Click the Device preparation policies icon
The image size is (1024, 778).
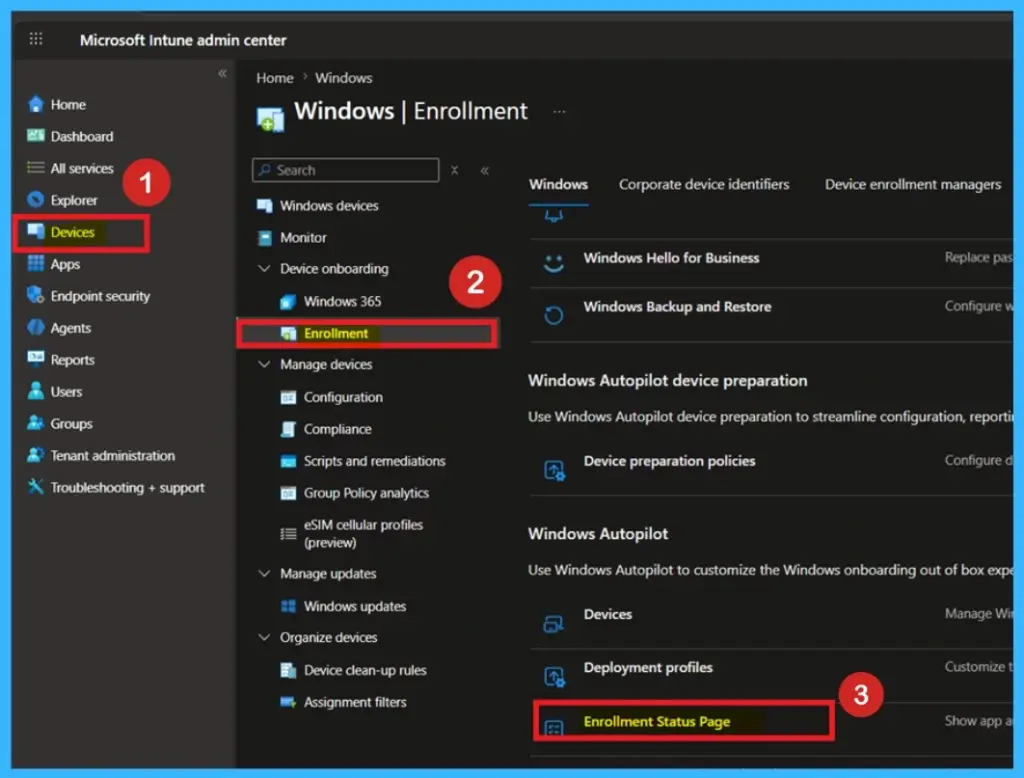tap(554, 470)
